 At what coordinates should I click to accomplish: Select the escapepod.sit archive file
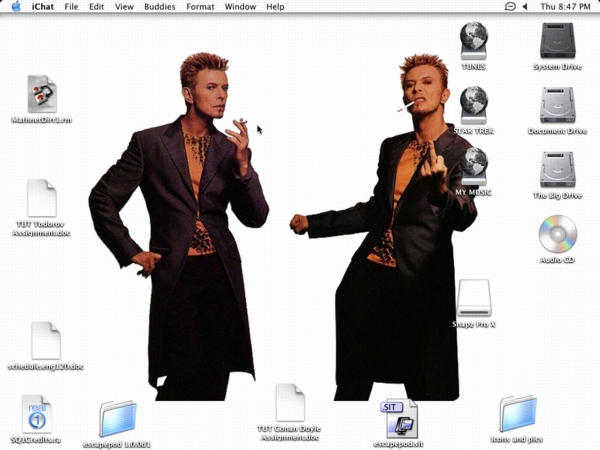[397, 417]
